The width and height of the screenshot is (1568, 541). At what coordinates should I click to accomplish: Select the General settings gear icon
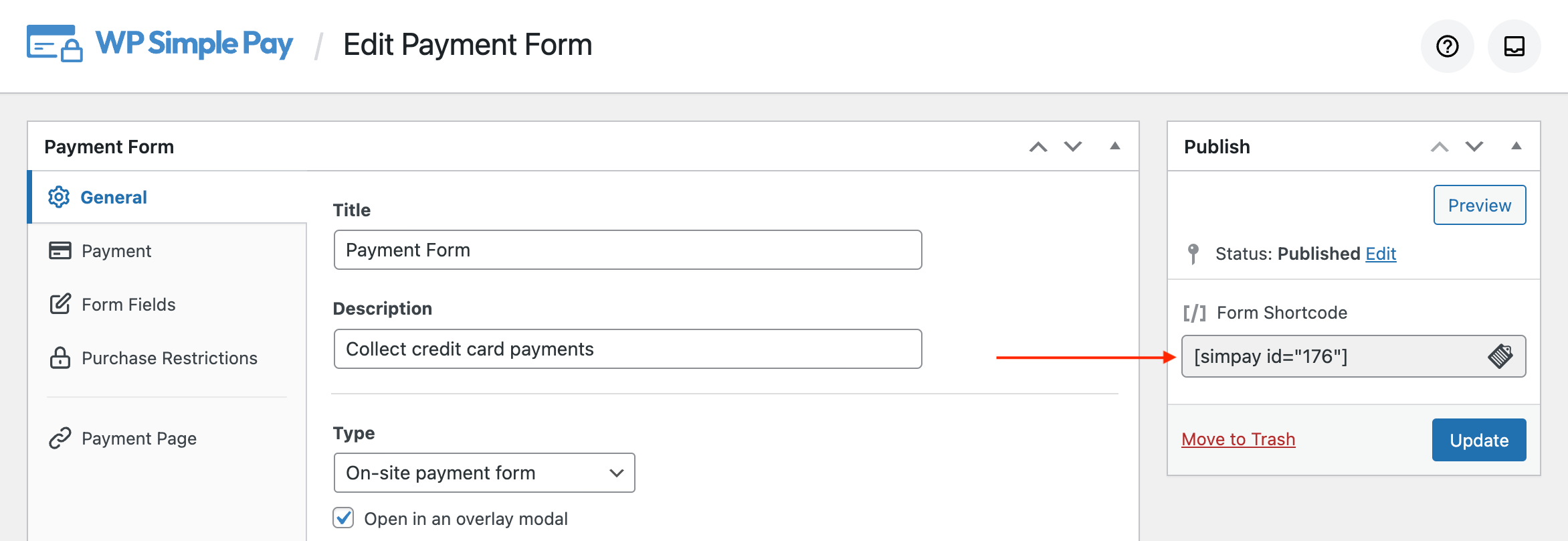point(59,197)
